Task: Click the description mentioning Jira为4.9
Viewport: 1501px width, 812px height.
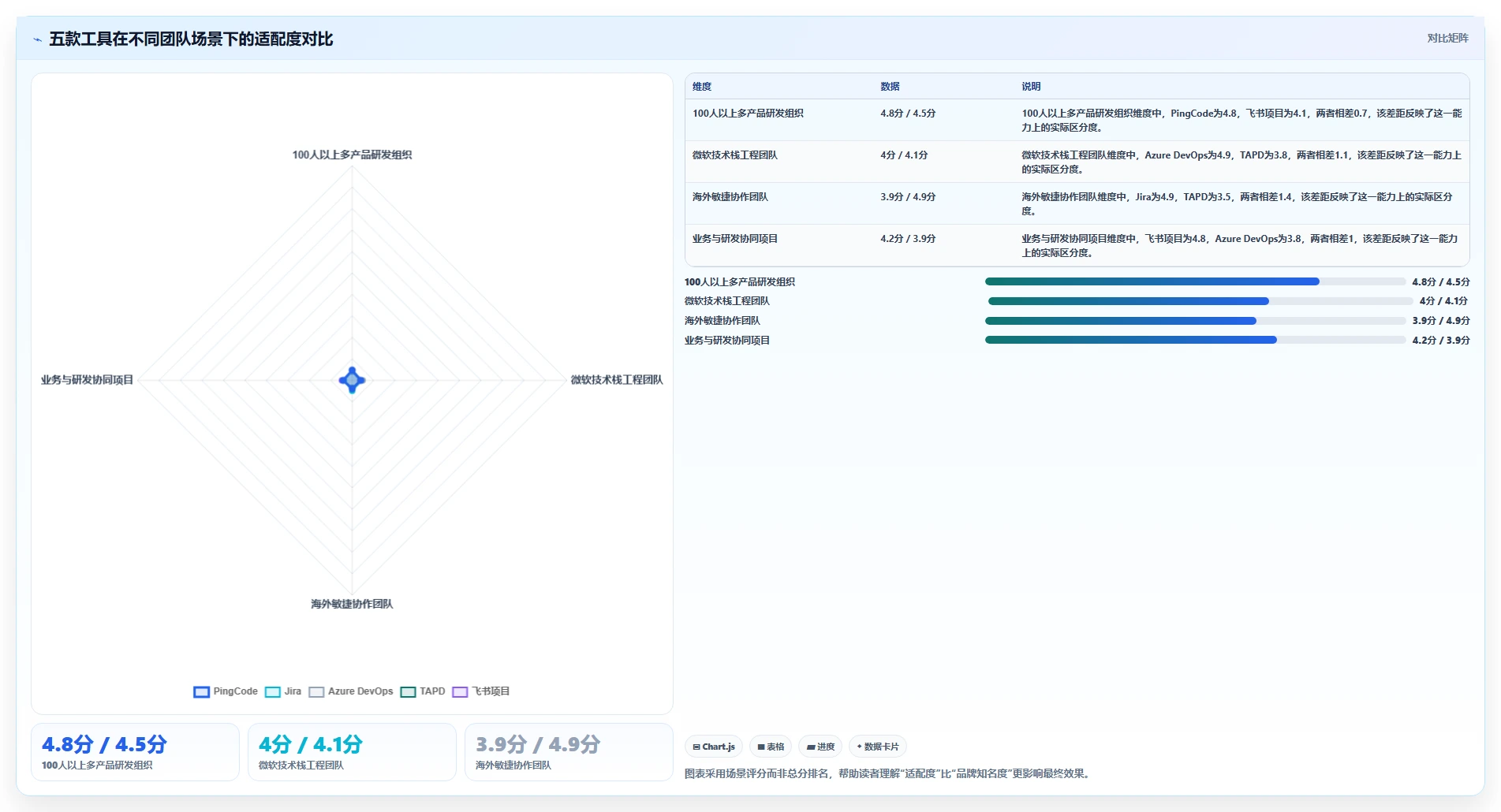Action: [1237, 204]
